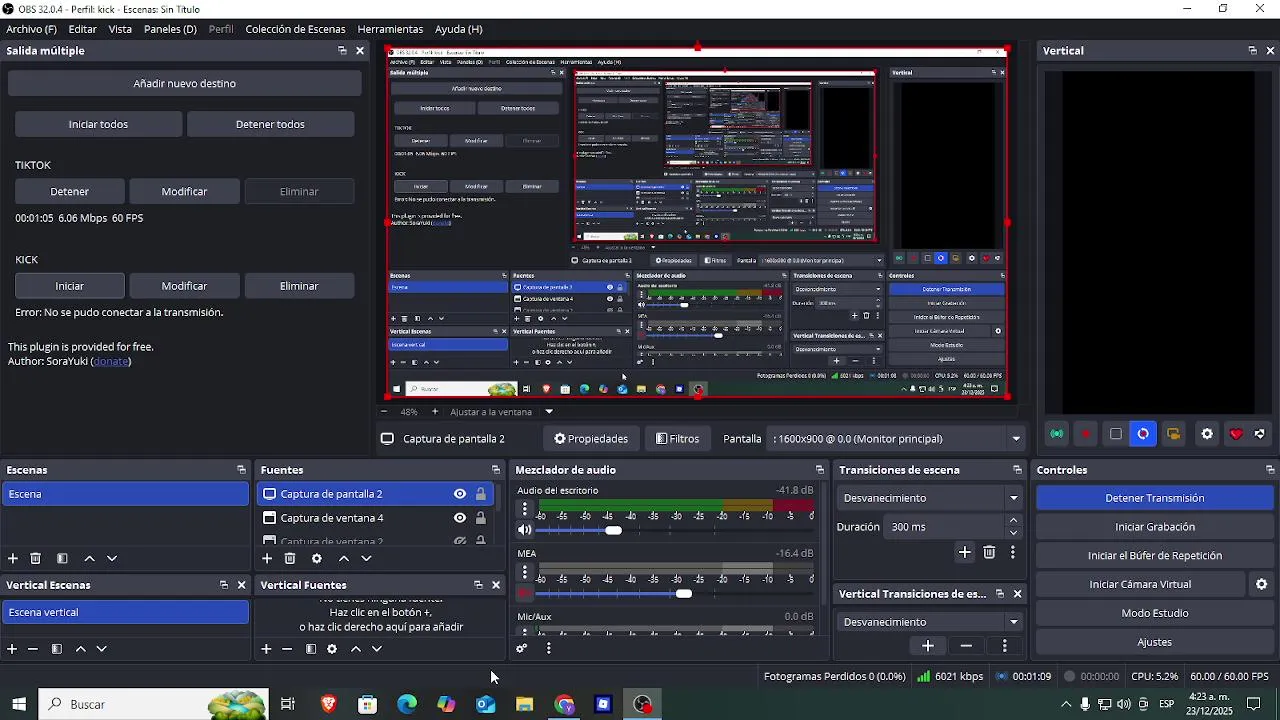Open MEA audio options menu dots
This screenshot has width=1280, height=720.
(x=525, y=572)
